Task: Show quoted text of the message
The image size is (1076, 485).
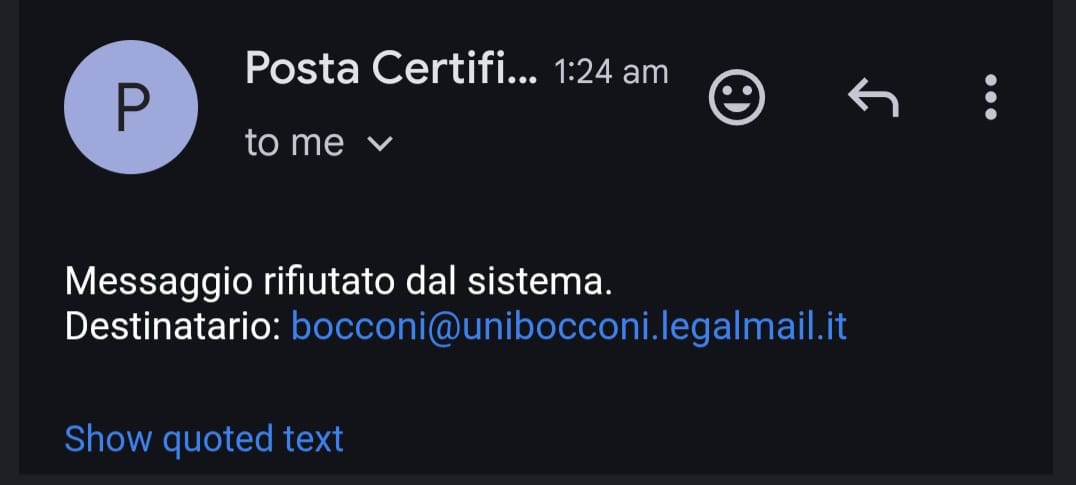Action: click(204, 439)
